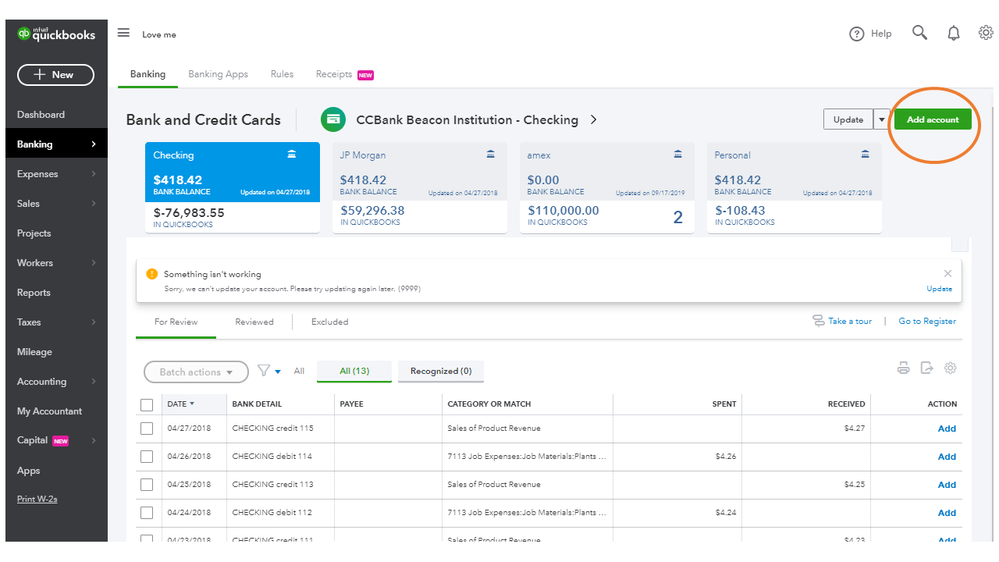Open the Go to Register link
Viewport: 999px width, 562px height.
pyautogui.click(x=927, y=322)
